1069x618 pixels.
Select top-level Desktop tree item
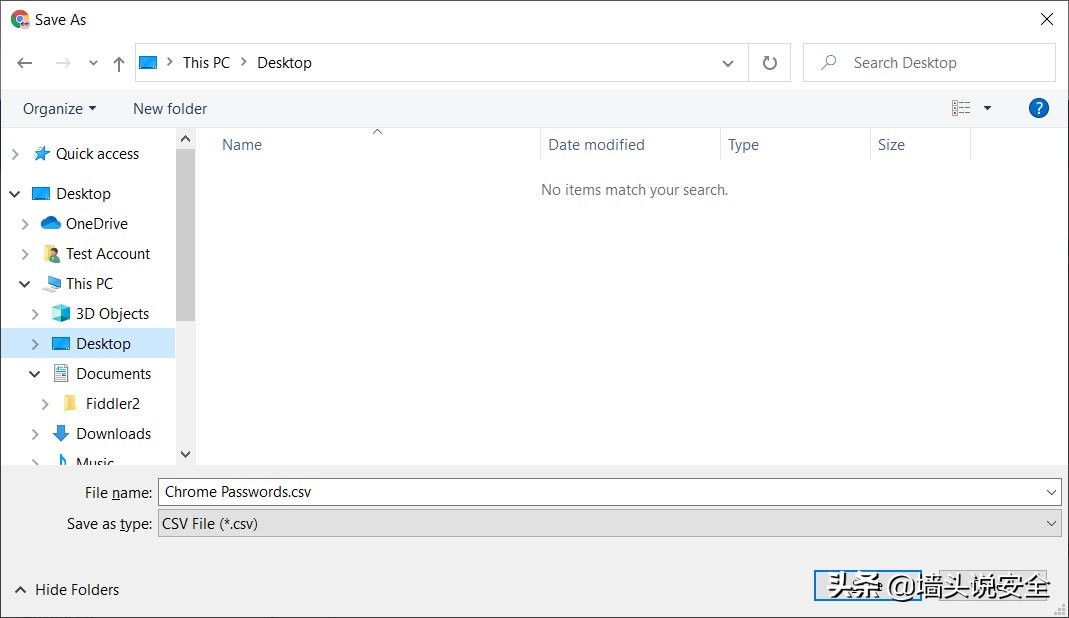coord(83,194)
